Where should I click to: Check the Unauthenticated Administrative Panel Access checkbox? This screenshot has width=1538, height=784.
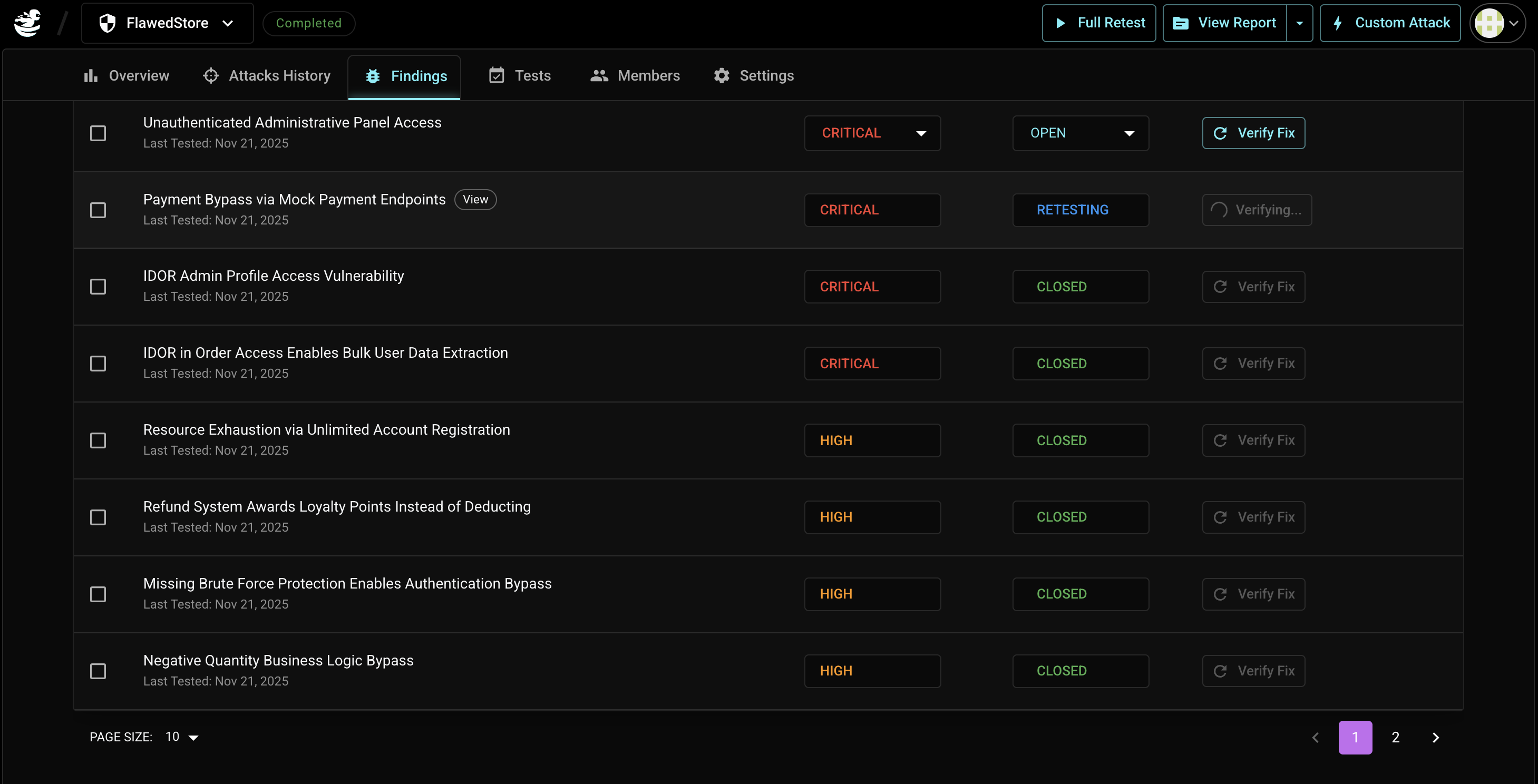pos(98,133)
